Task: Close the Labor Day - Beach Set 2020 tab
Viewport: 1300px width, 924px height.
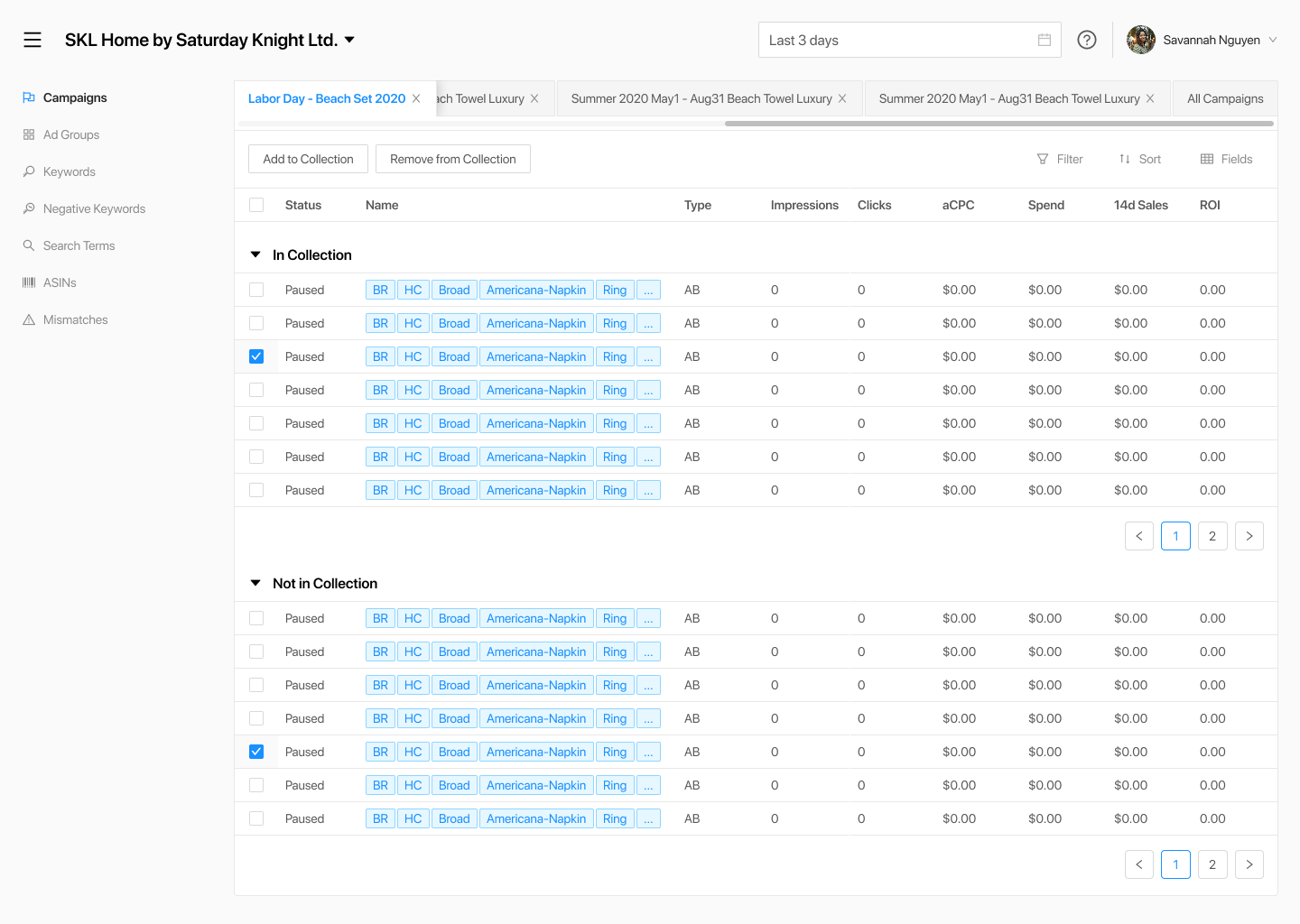Action: 416,98
